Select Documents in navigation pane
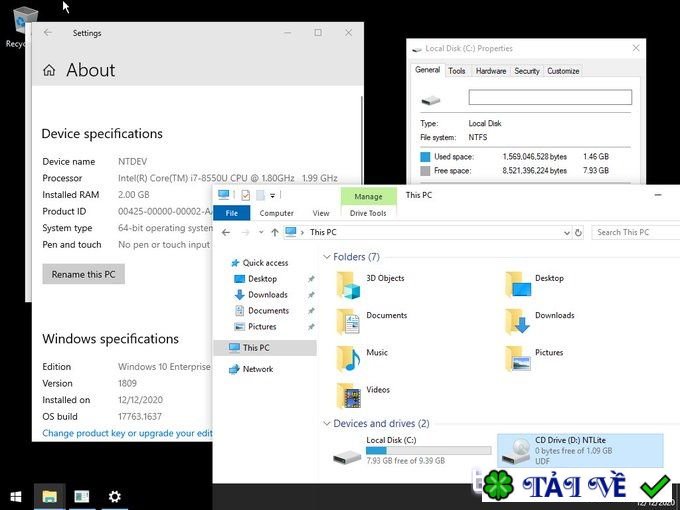Viewport: 680px width, 510px height. (262, 311)
